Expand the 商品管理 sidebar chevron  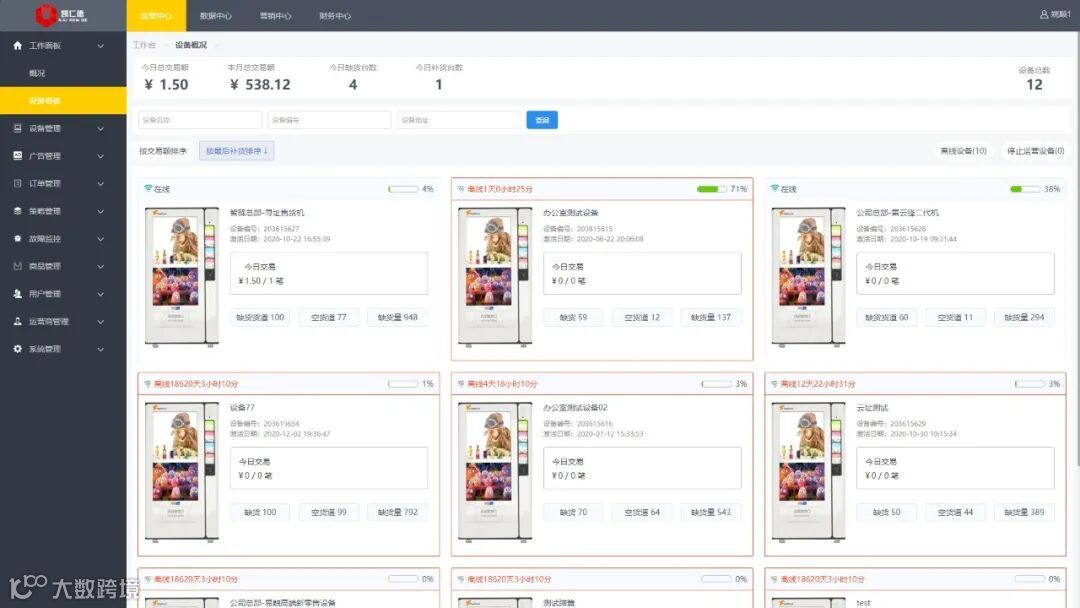[x=101, y=266]
